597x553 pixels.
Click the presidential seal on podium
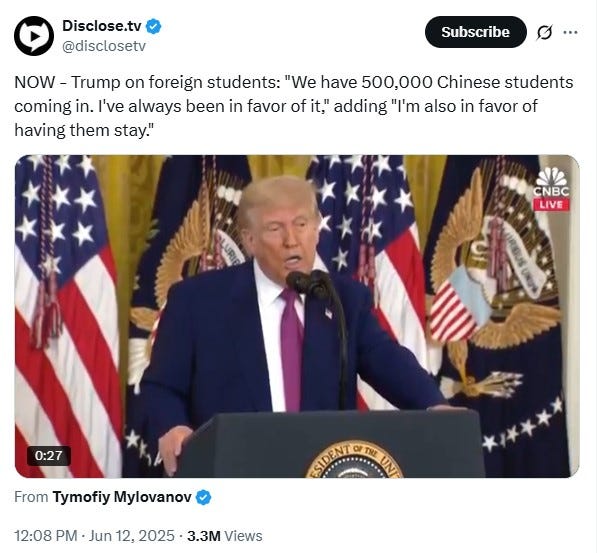click(354, 460)
